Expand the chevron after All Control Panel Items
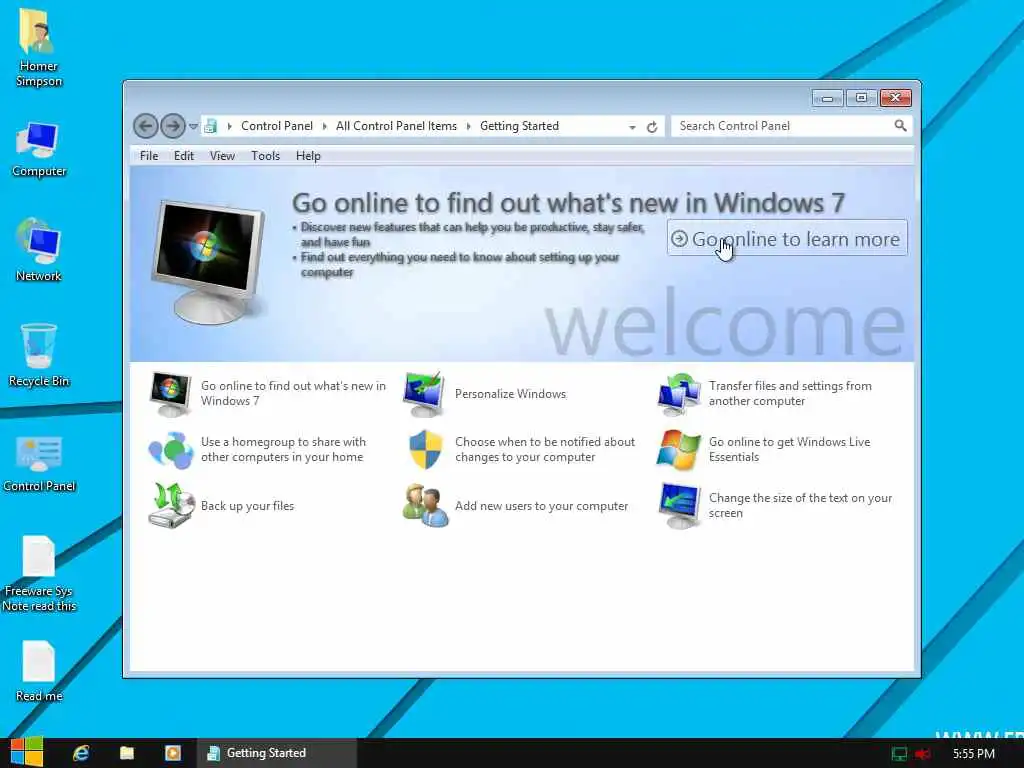1024x768 pixels. (468, 126)
